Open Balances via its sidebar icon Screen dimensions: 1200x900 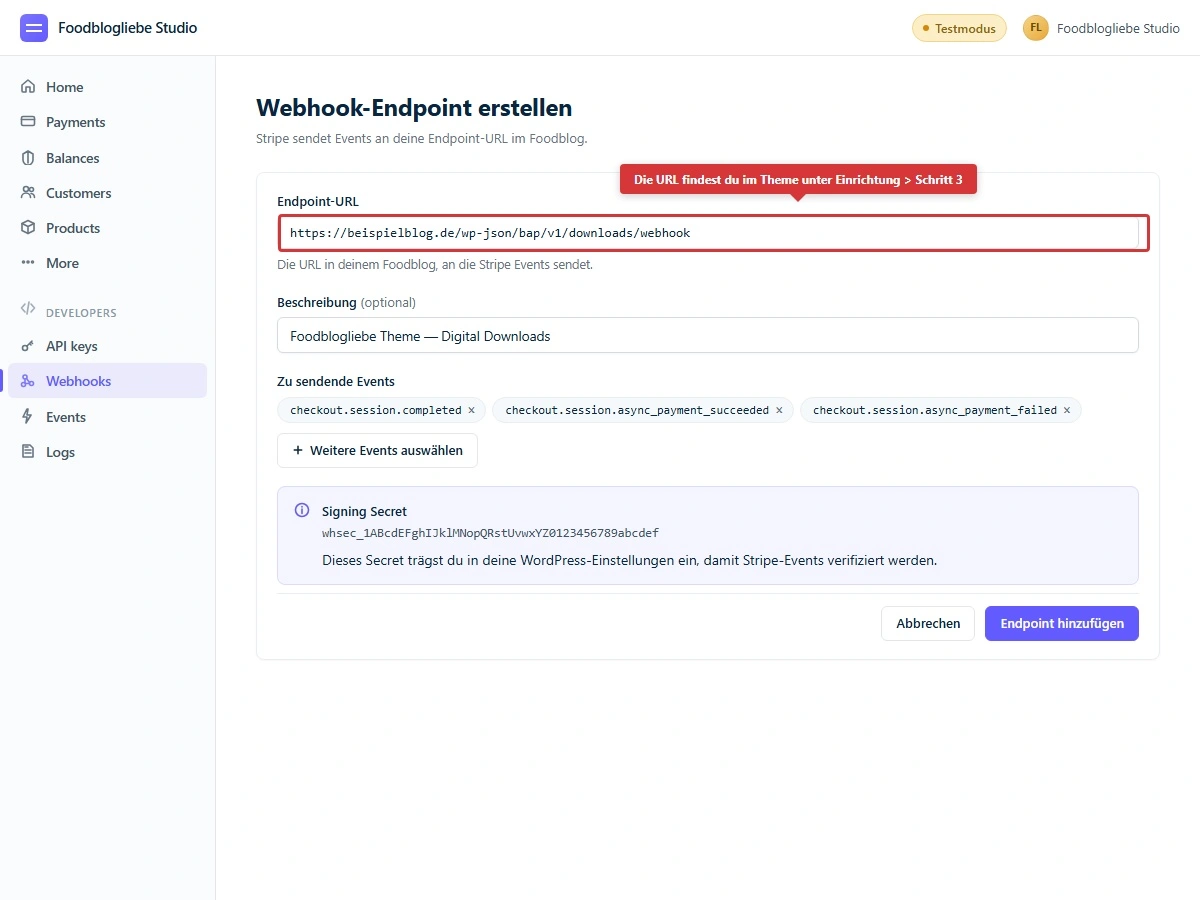27,157
